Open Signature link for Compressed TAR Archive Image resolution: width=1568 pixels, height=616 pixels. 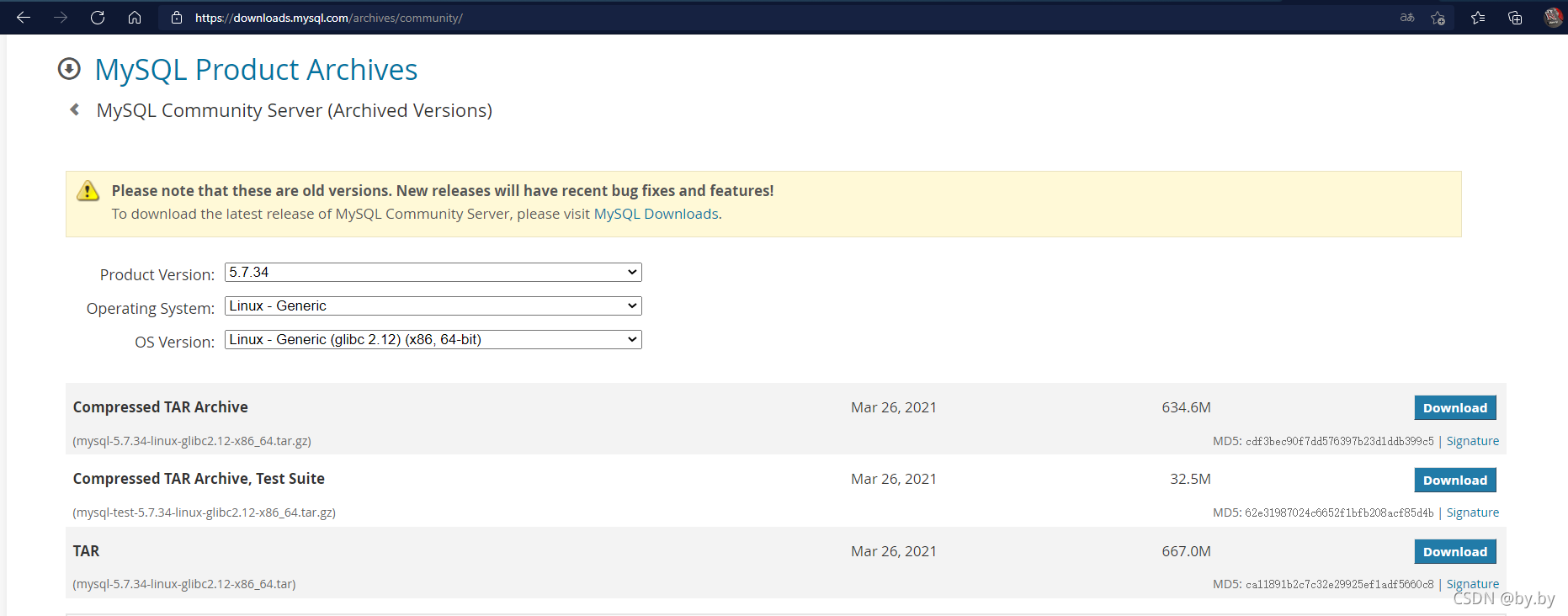(x=1473, y=441)
